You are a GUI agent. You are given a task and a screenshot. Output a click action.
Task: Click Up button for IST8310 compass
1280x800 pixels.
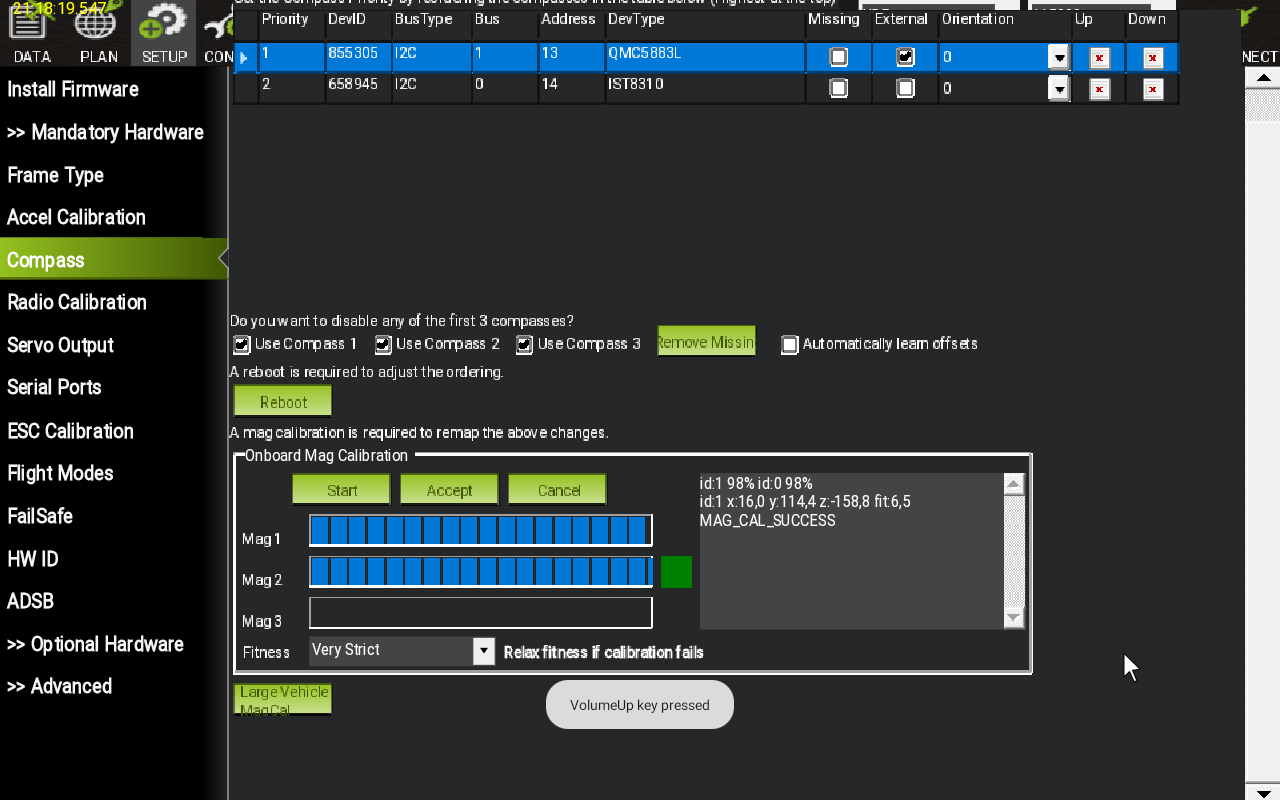coord(1099,90)
